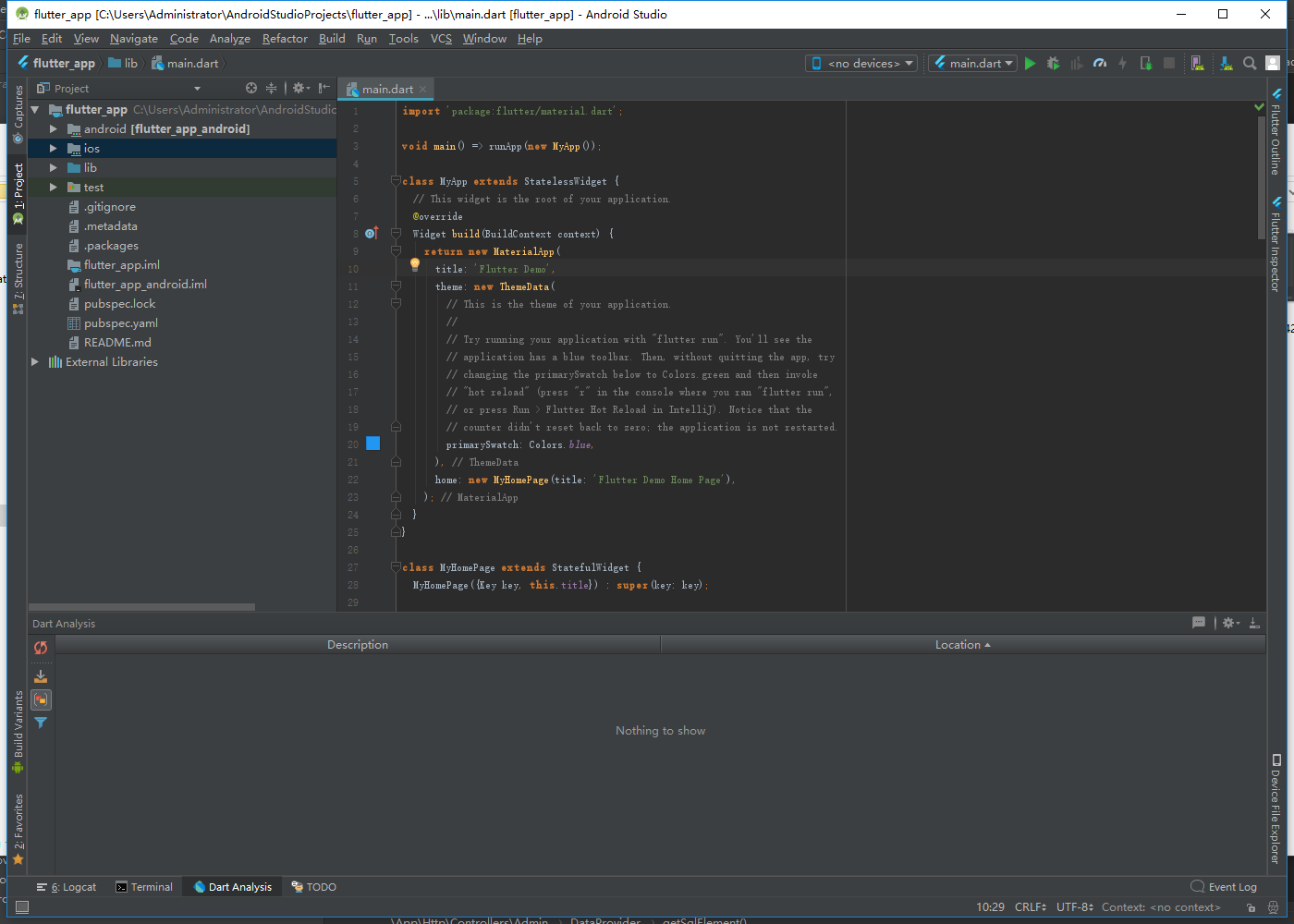
Task: Open the <no devices> device selector dropdown
Action: 861,64
